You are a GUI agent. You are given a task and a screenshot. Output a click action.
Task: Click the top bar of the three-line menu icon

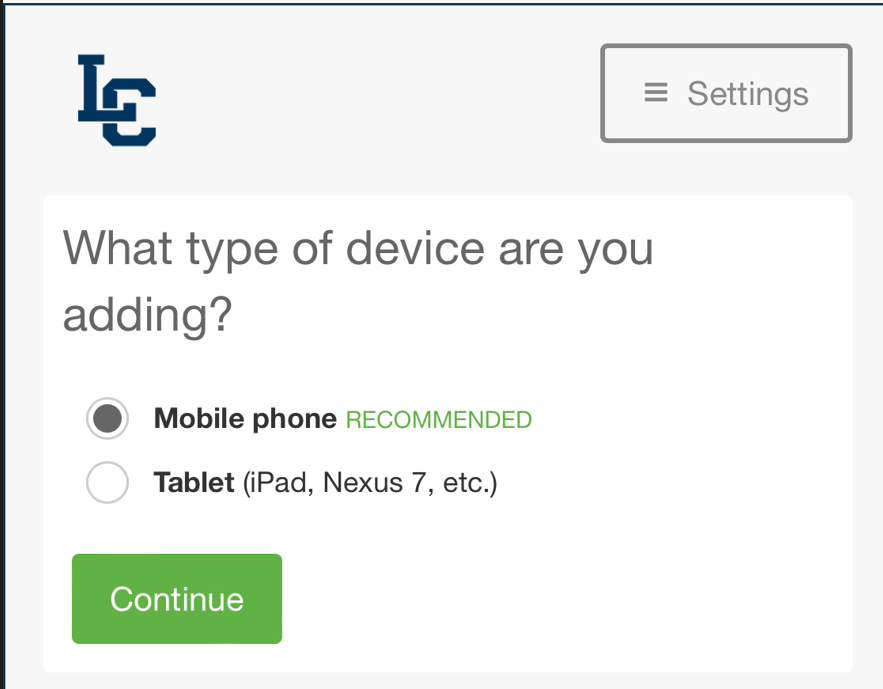coord(656,84)
